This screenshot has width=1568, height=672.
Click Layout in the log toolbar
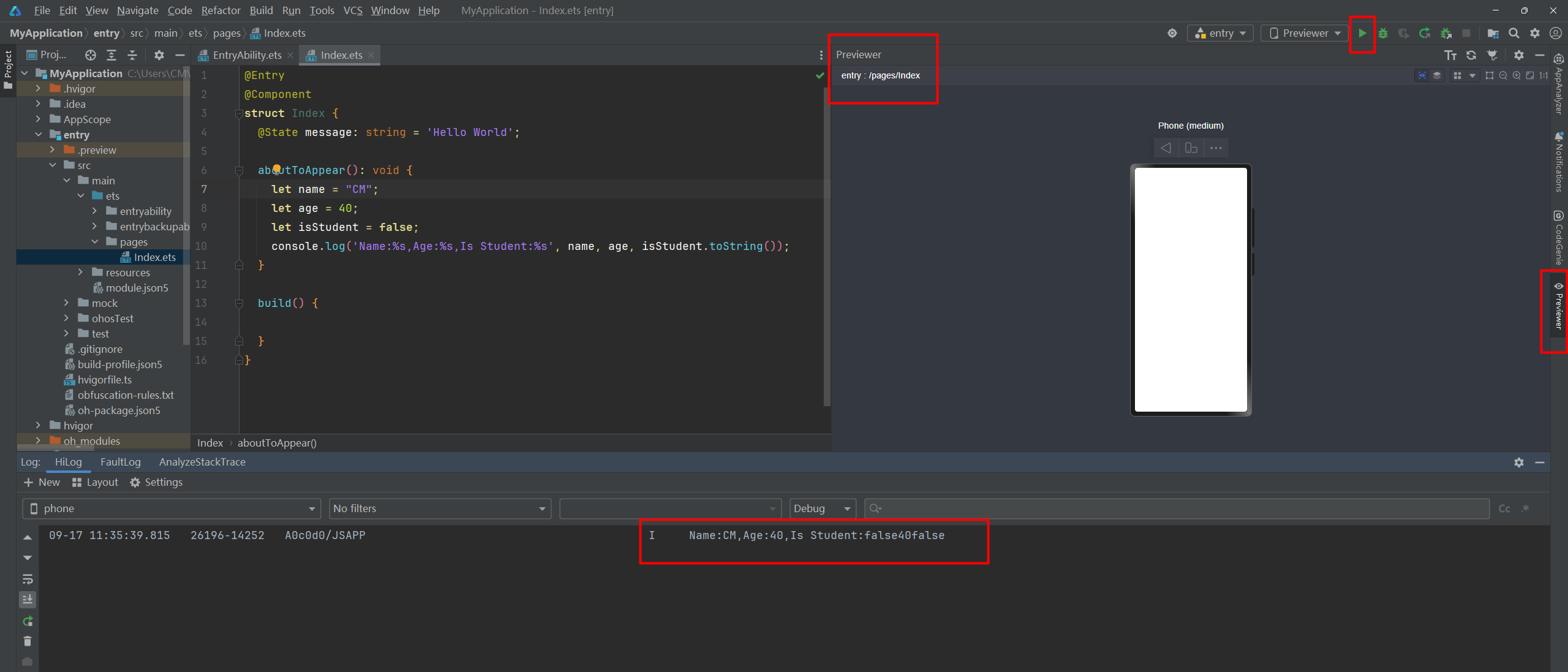pyautogui.click(x=95, y=482)
